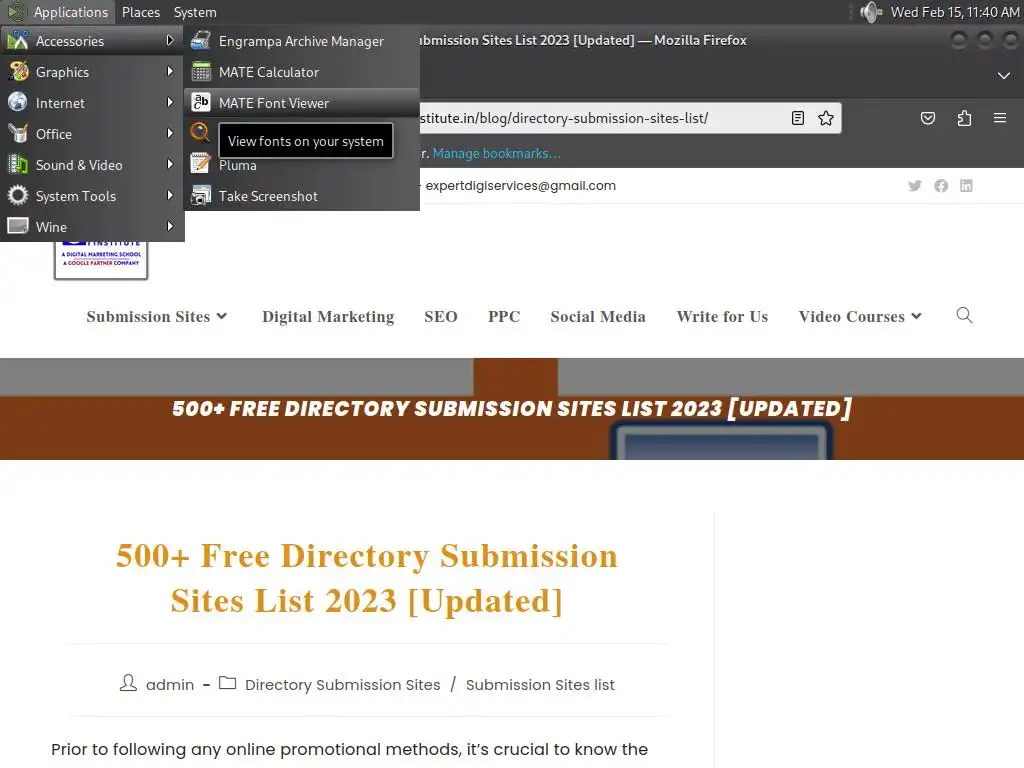Launch Pluma text editor

coord(302,165)
